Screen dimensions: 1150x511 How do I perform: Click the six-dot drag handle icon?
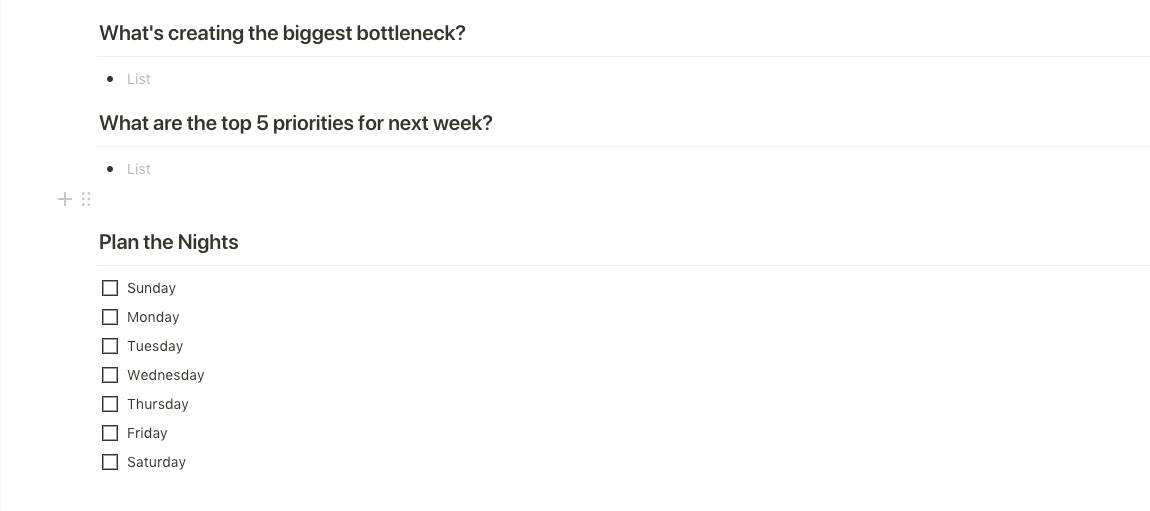tap(86, 199)
